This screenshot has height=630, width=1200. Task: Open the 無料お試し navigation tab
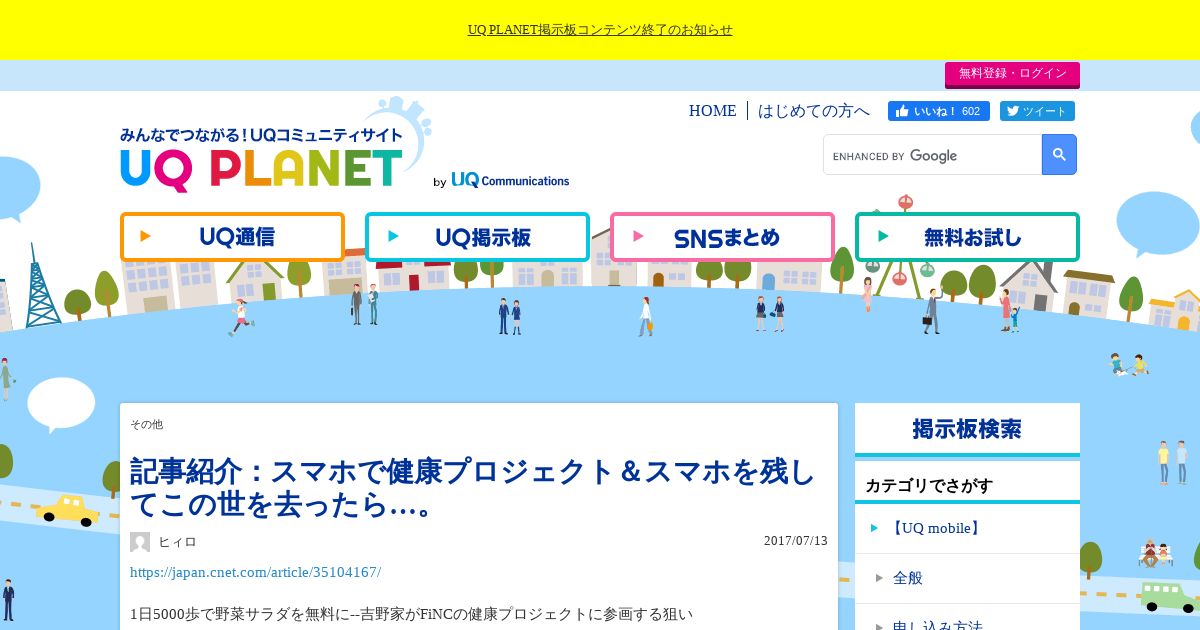[x=967, y=237]
